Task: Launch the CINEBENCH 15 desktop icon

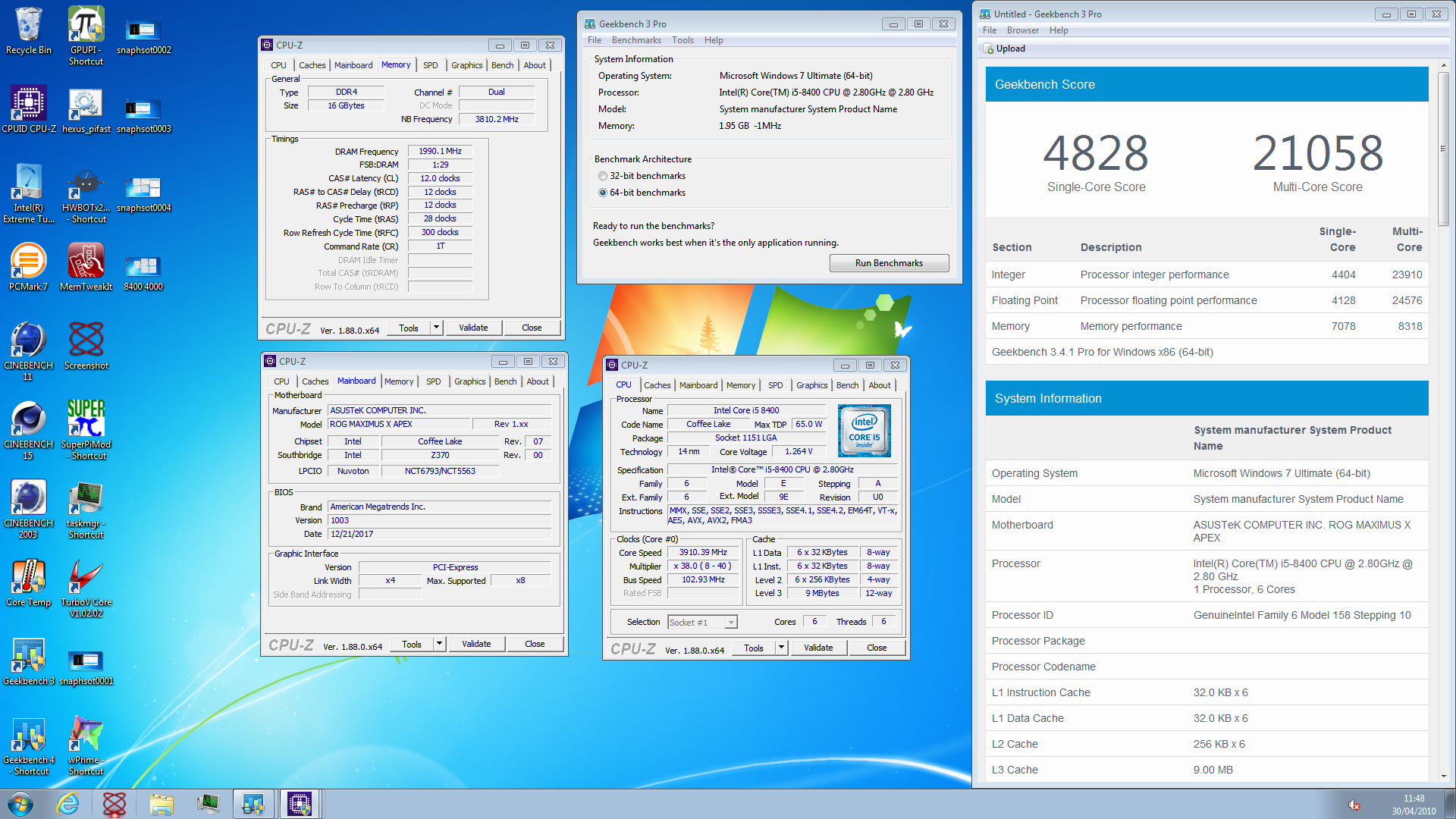Action: (29, 431)
